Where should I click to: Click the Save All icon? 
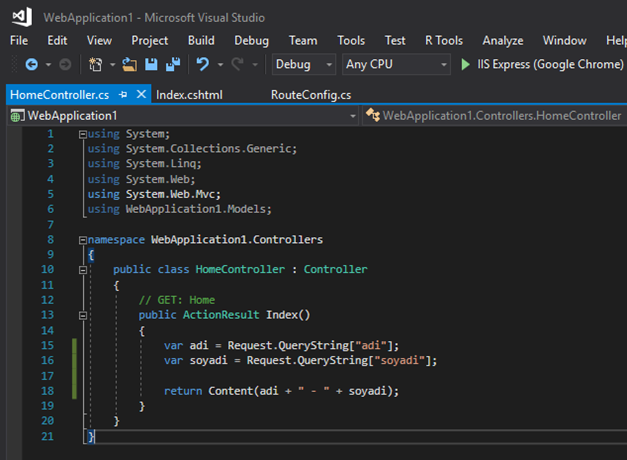pos(173,64)
